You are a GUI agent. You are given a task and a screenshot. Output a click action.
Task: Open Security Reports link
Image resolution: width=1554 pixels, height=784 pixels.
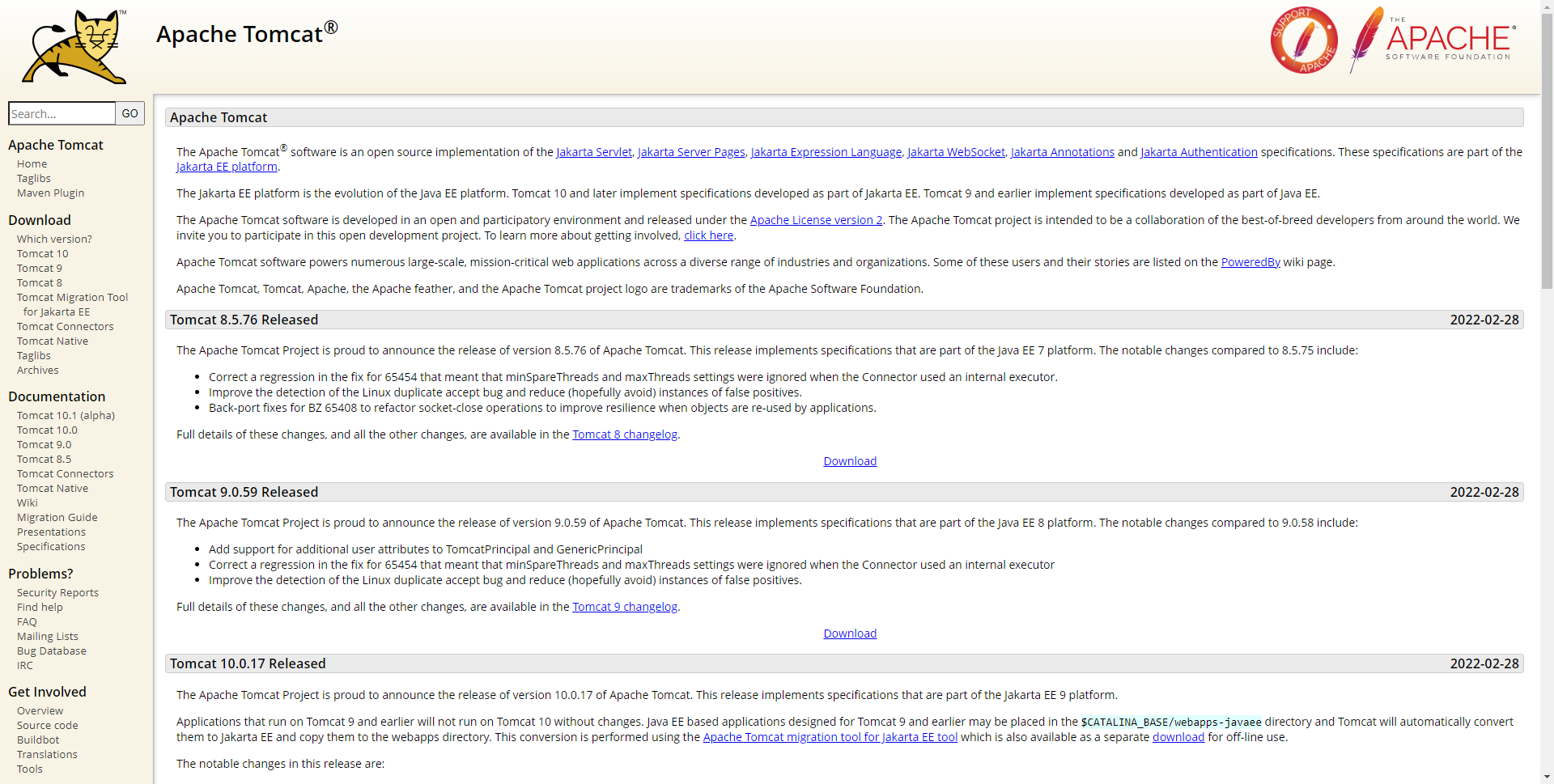point(57,592)
